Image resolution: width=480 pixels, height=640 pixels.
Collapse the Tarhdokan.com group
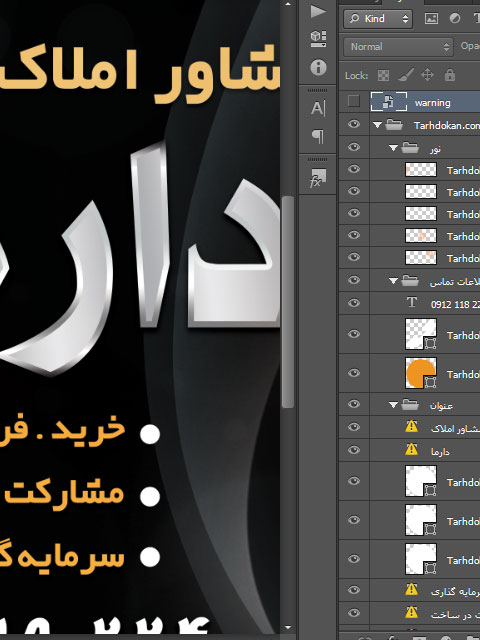pyautogui.click(x=378, y=125)
